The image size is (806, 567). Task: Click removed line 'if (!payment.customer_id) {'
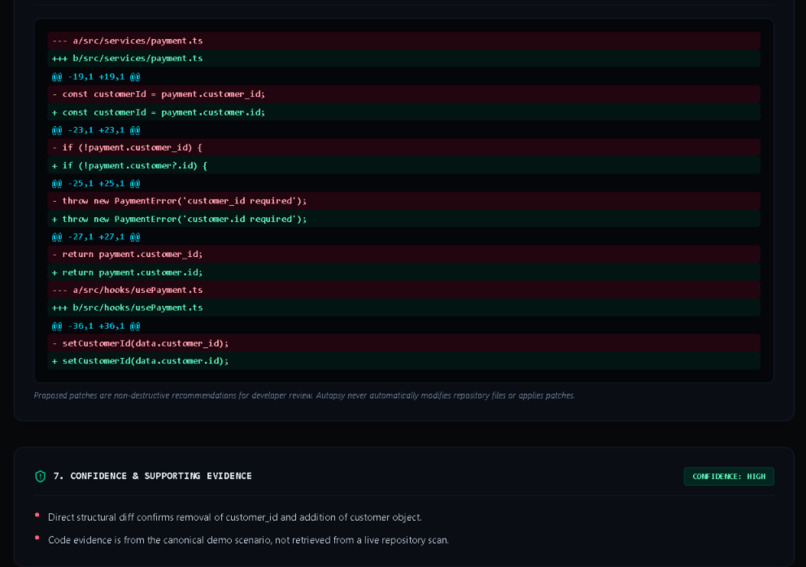pos(404,148)
